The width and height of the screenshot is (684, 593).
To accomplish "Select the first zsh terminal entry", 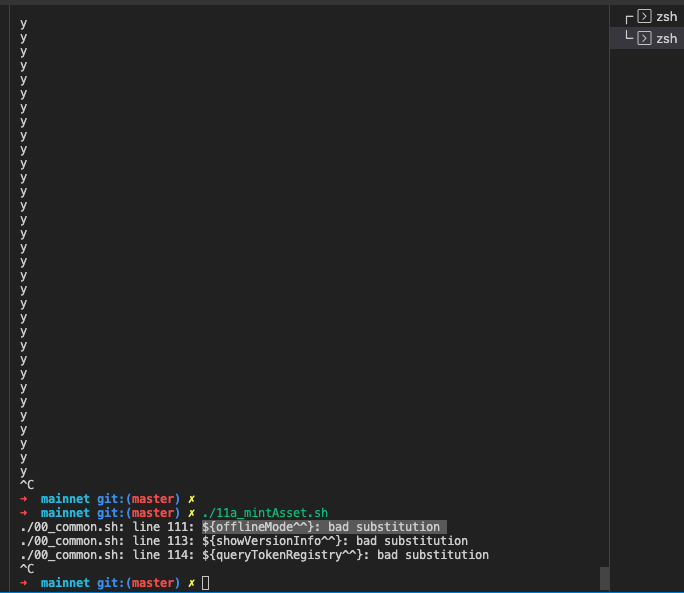I will tap(647, 17).
